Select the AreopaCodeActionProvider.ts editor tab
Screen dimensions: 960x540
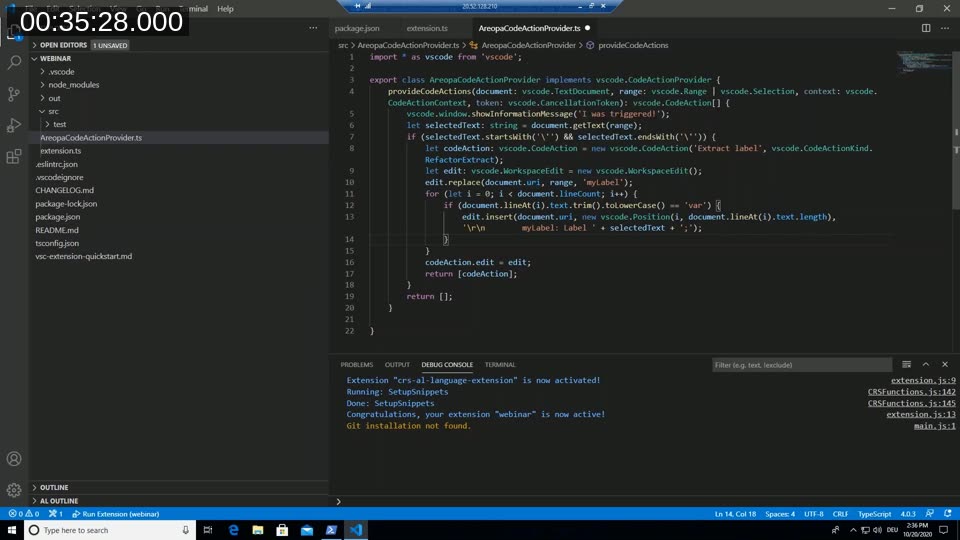(529, 28)
